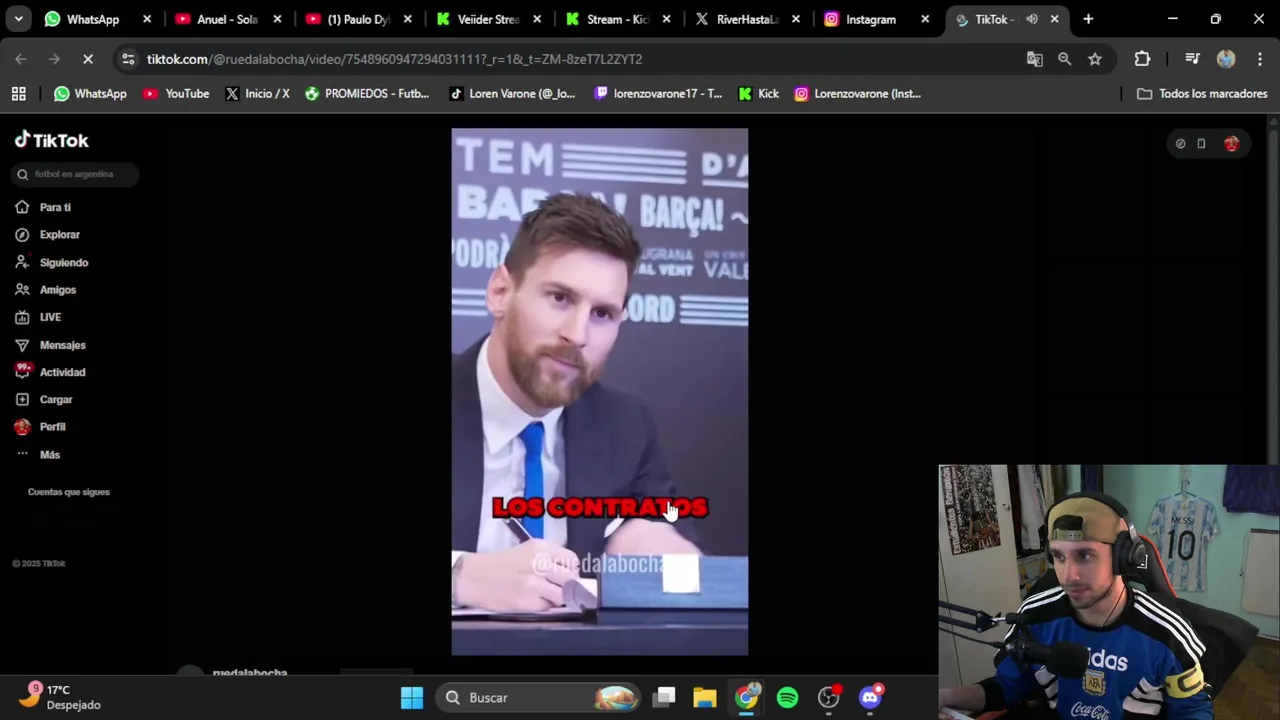Click the TikTok profile avatar top right

coord(1232,144)
